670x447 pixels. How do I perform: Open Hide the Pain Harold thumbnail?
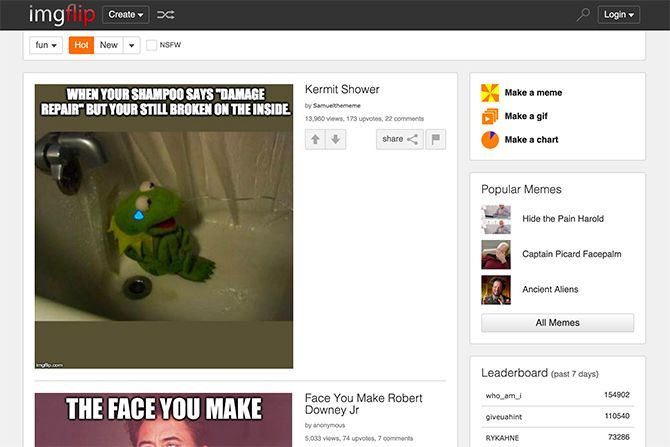coord(496,219)
